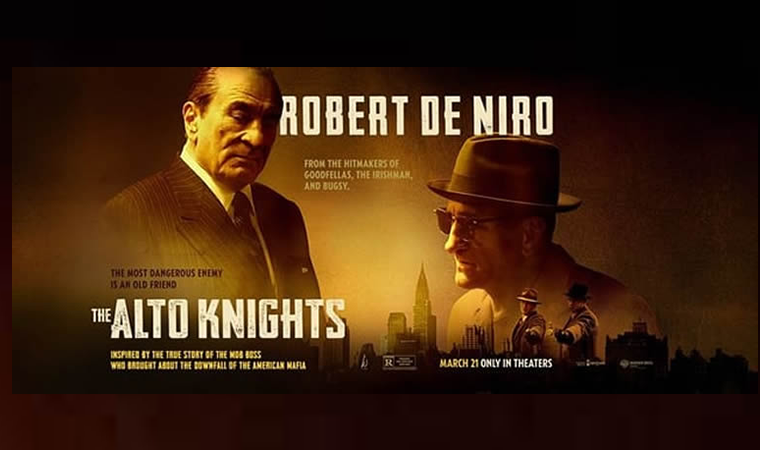The width and height of the screenshot is (760, 450).
Task: Click the small emblem left of the R rating
Action: (364, 361)
